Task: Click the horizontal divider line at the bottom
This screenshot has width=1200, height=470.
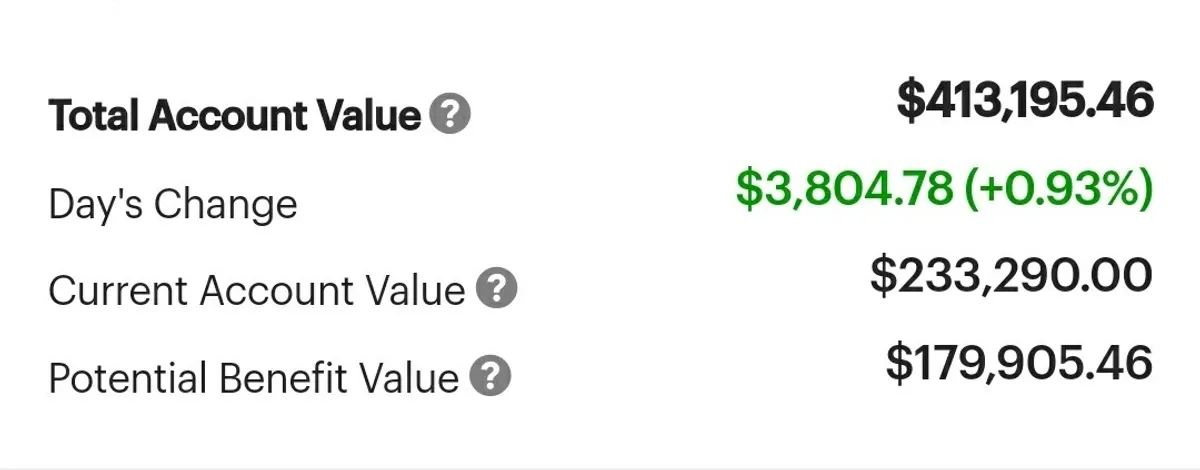Action: coord(600,467)
